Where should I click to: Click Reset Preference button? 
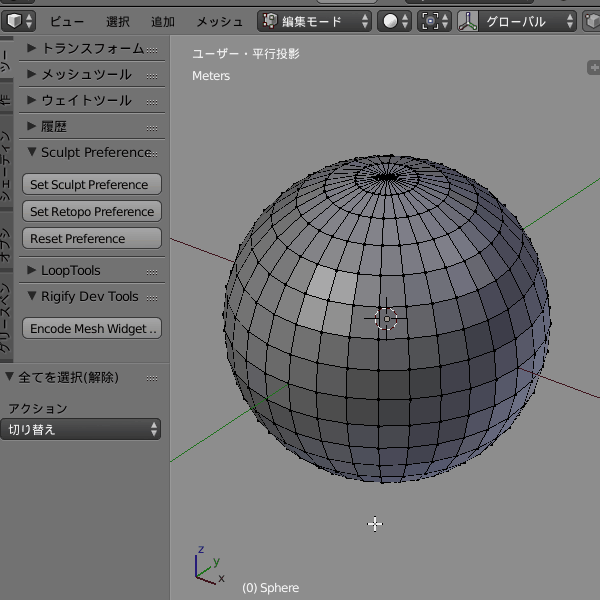pyautogui.click(x=92, y=238)
